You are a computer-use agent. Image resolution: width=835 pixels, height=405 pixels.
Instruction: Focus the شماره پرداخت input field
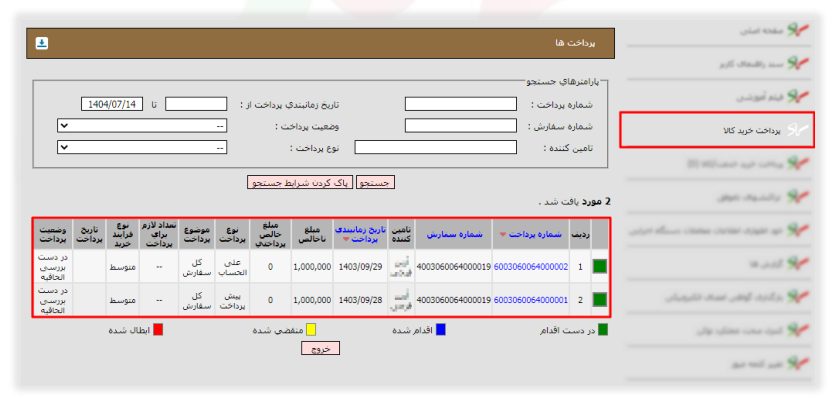pos(461,104)
